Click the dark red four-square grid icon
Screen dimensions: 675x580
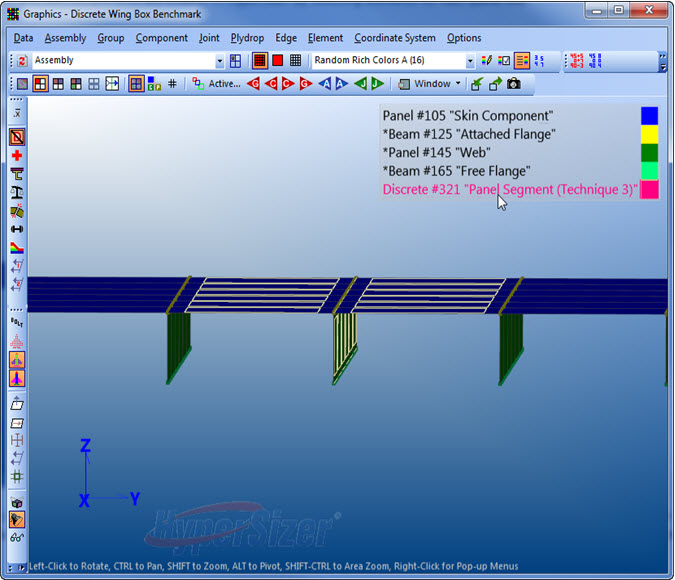(58, 84)
